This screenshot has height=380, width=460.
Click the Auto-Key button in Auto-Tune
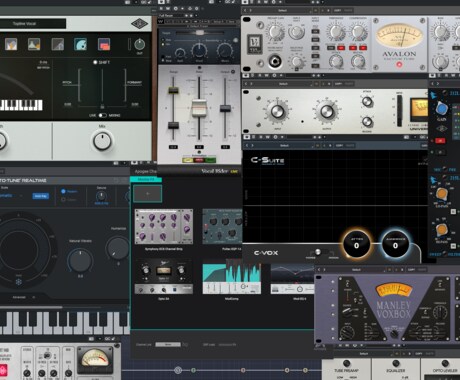[41, 196]
